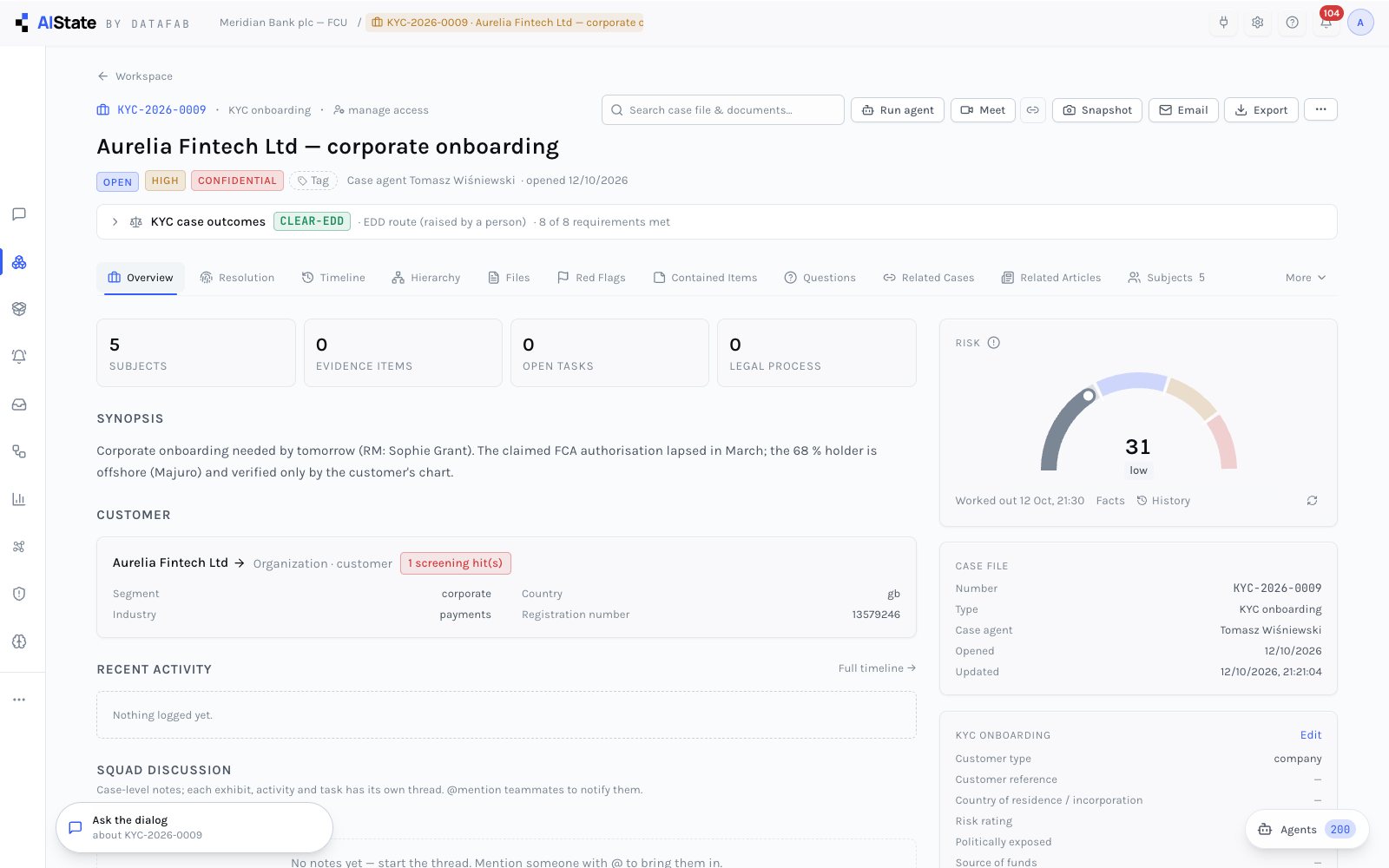Focus the Search case file & documents field
Image resolution: width=1389 pixels, height=868 pixels.
(723, 110)
